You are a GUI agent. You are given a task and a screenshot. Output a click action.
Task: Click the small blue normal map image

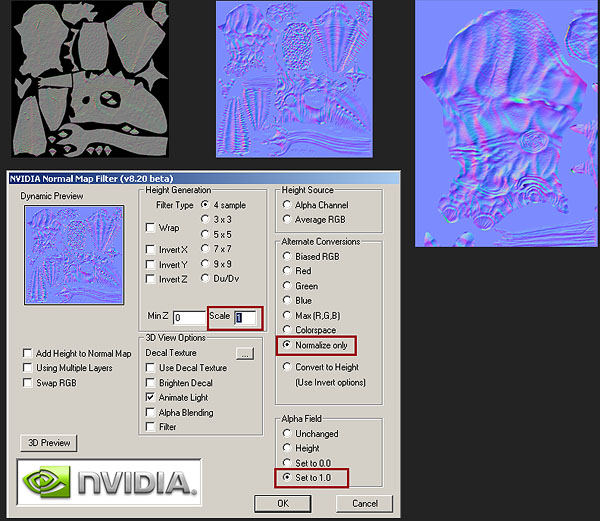click(294, 79)
